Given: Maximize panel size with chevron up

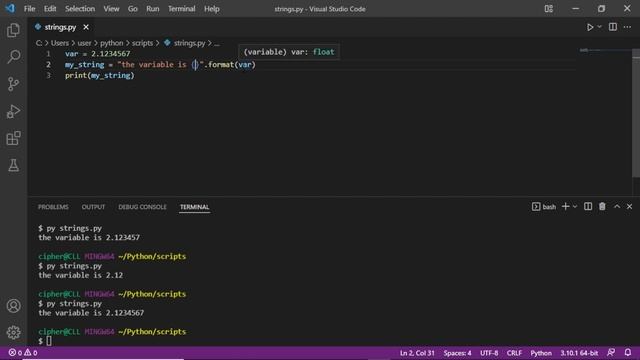Looking at the screenshot, I should (x=617, y=207).
